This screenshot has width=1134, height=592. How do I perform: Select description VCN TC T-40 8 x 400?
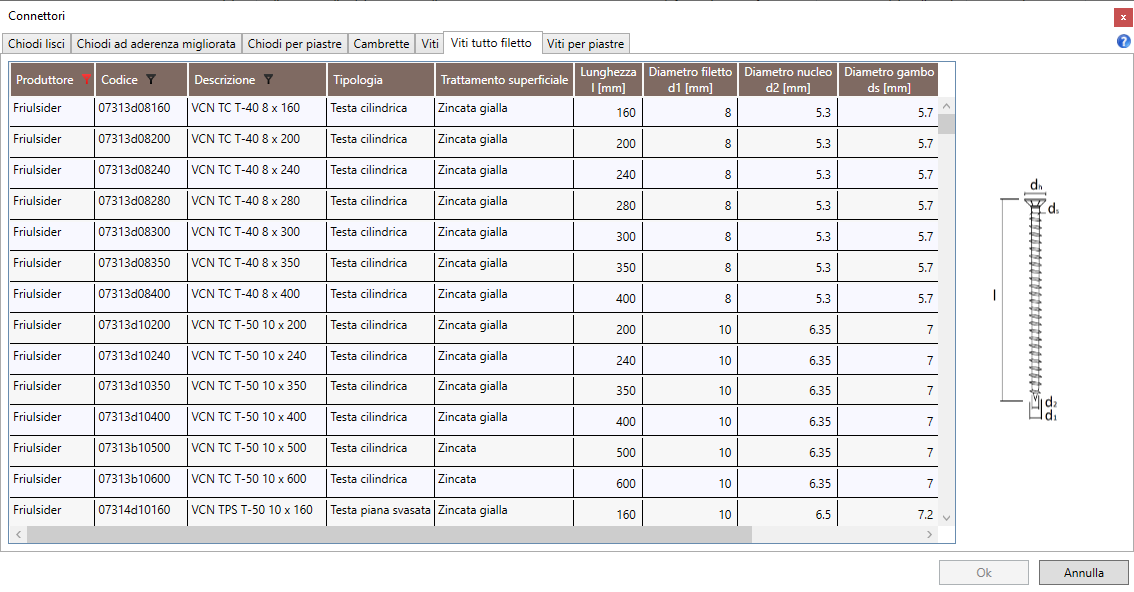coord(257,298)
